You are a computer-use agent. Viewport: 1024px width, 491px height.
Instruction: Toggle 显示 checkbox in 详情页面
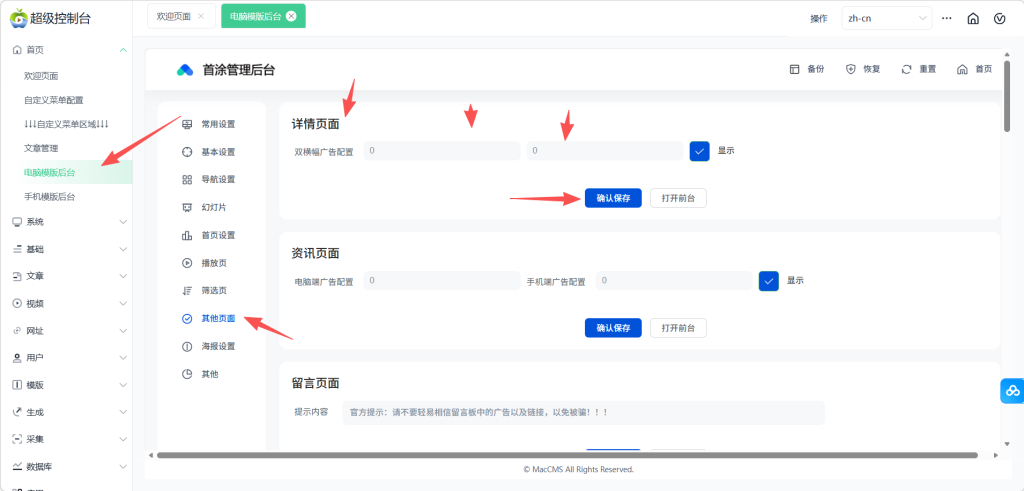point(699,151)
